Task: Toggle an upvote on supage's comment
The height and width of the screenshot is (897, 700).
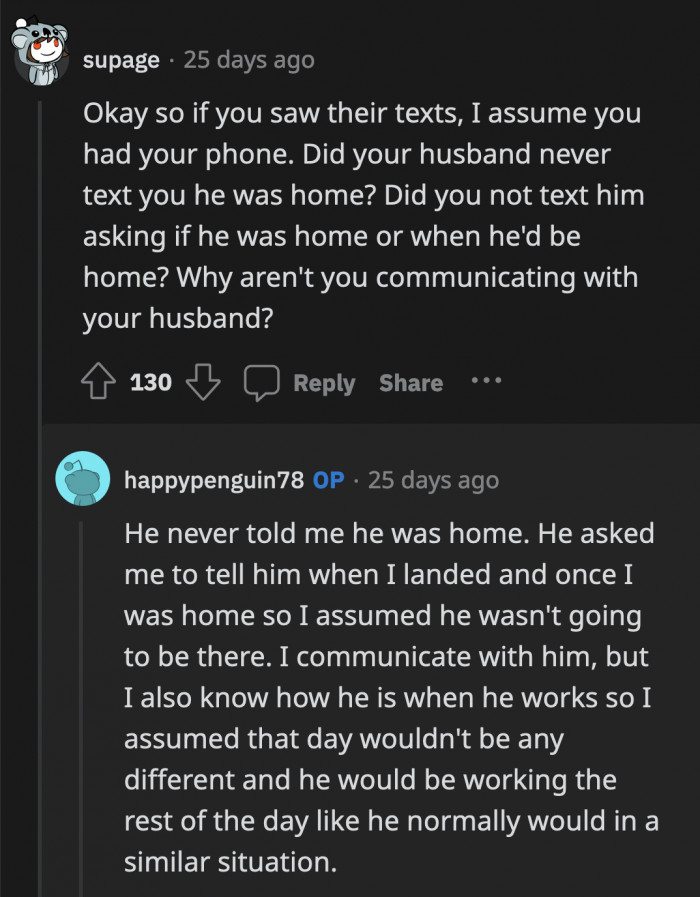Action: (x=98, y=381)
